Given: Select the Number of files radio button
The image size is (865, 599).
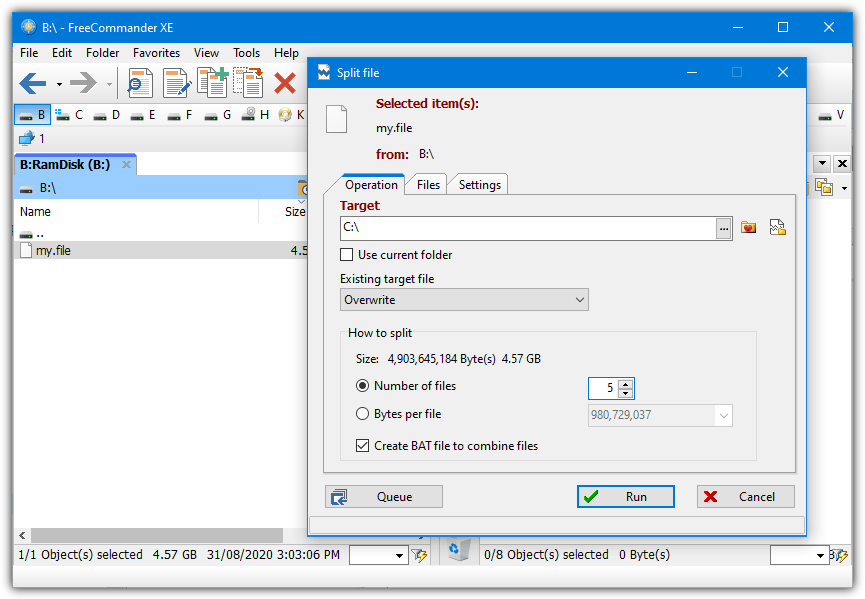Looking at the screenshot, I should click(x=362, y=386).
